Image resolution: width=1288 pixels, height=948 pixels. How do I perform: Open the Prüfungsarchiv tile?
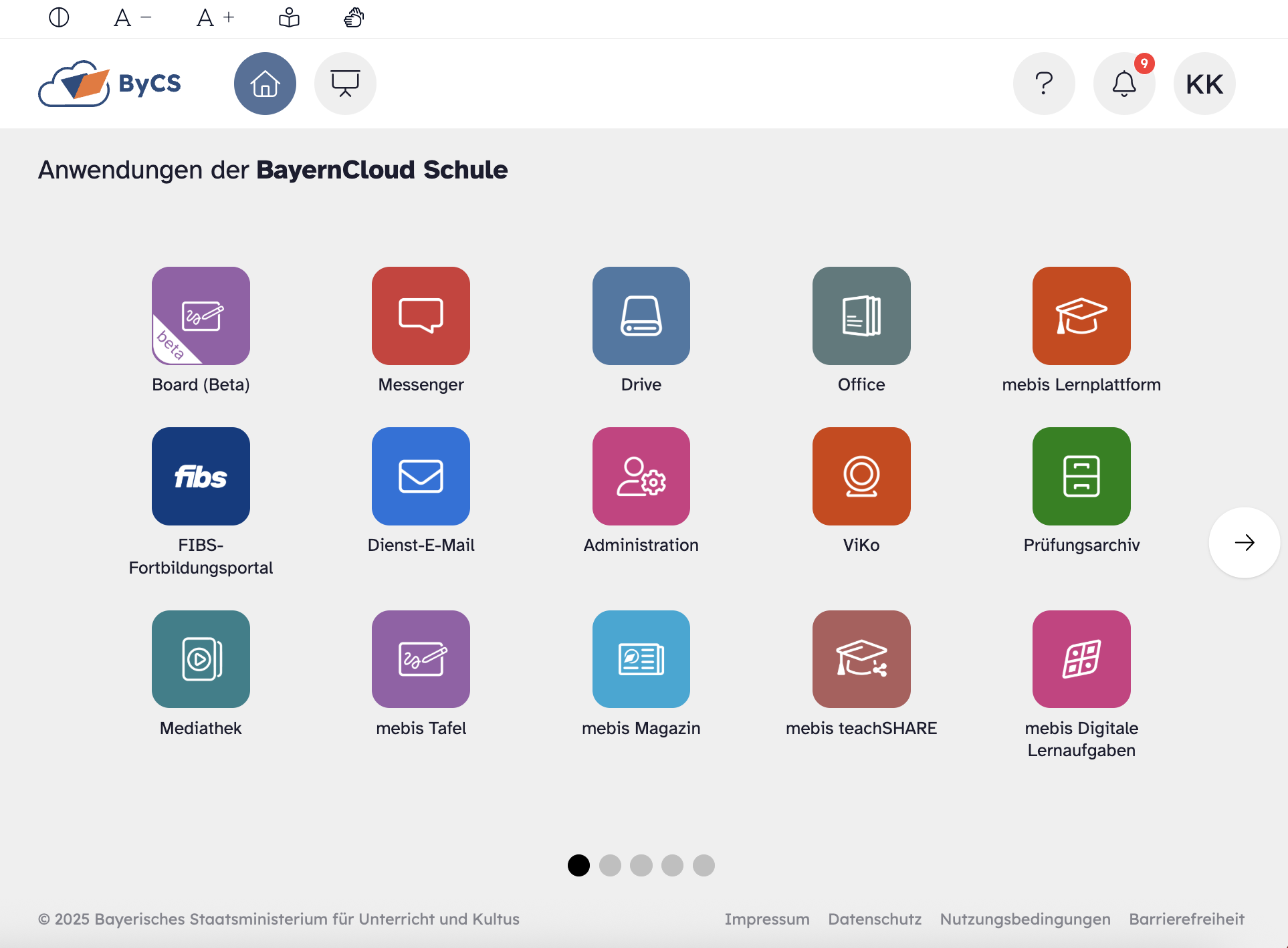click(x=1081, y=476)
